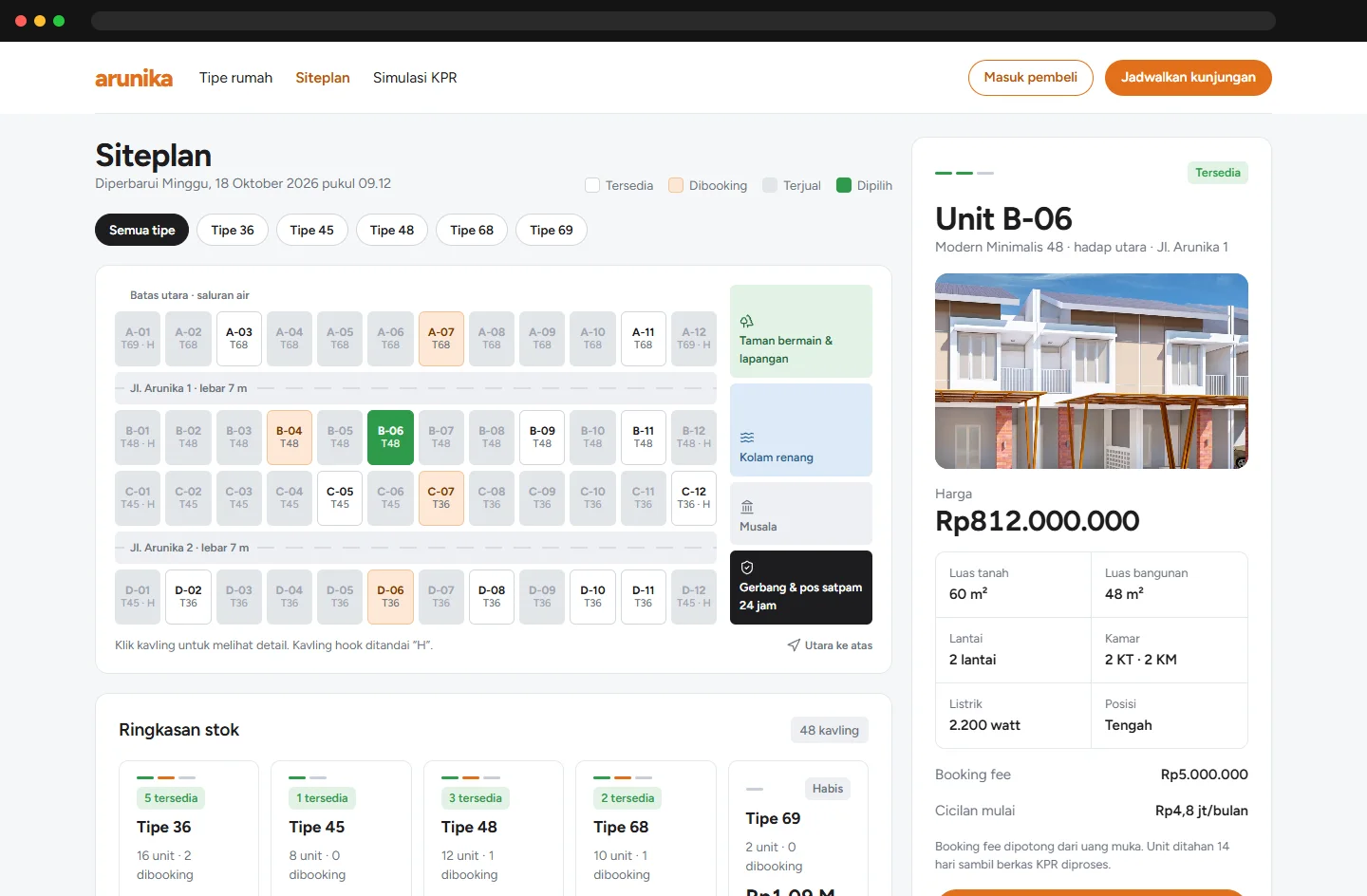Screen dimensions: 1367x896
Task: Select kavling D-10
Action: point(592,597)
